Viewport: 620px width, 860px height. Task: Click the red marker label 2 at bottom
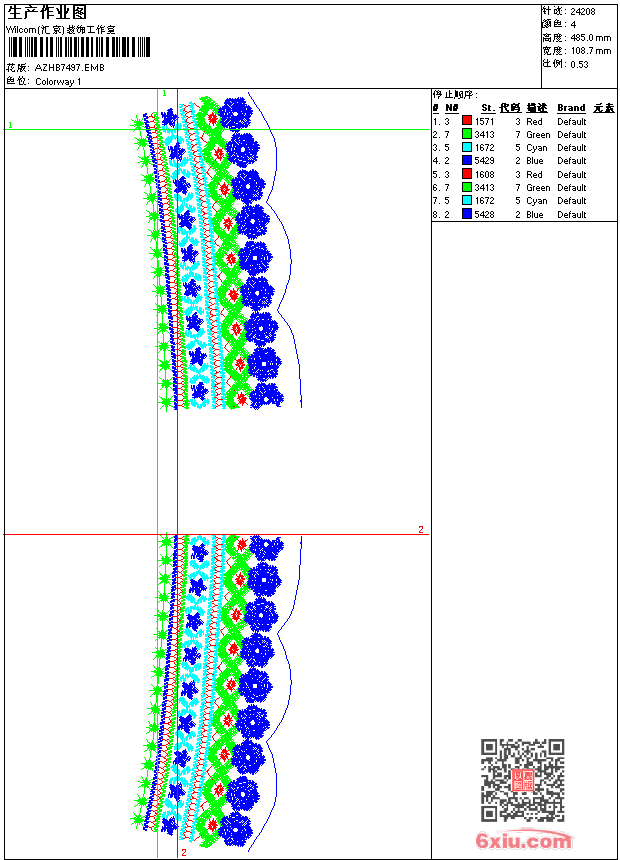tap(184, 853)
